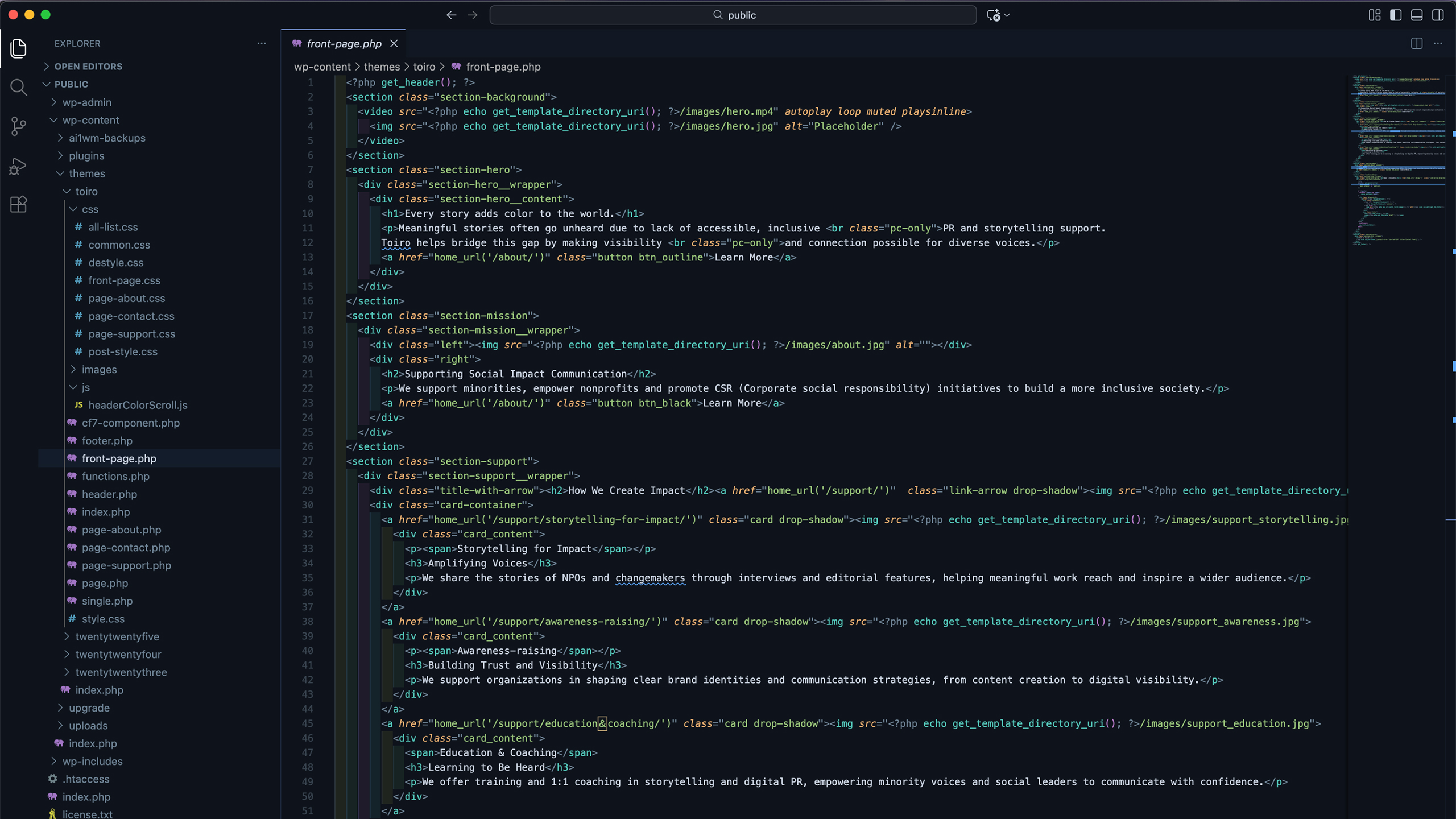The width and height of the screenshot is (1456, 819).
Task: Click the Split Editor Right icon
Action: point(1416,43)
